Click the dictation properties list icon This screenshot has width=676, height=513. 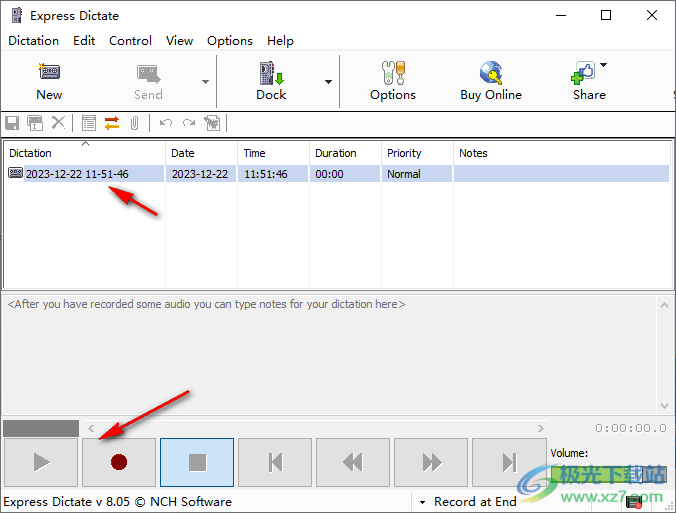point(89,123)
